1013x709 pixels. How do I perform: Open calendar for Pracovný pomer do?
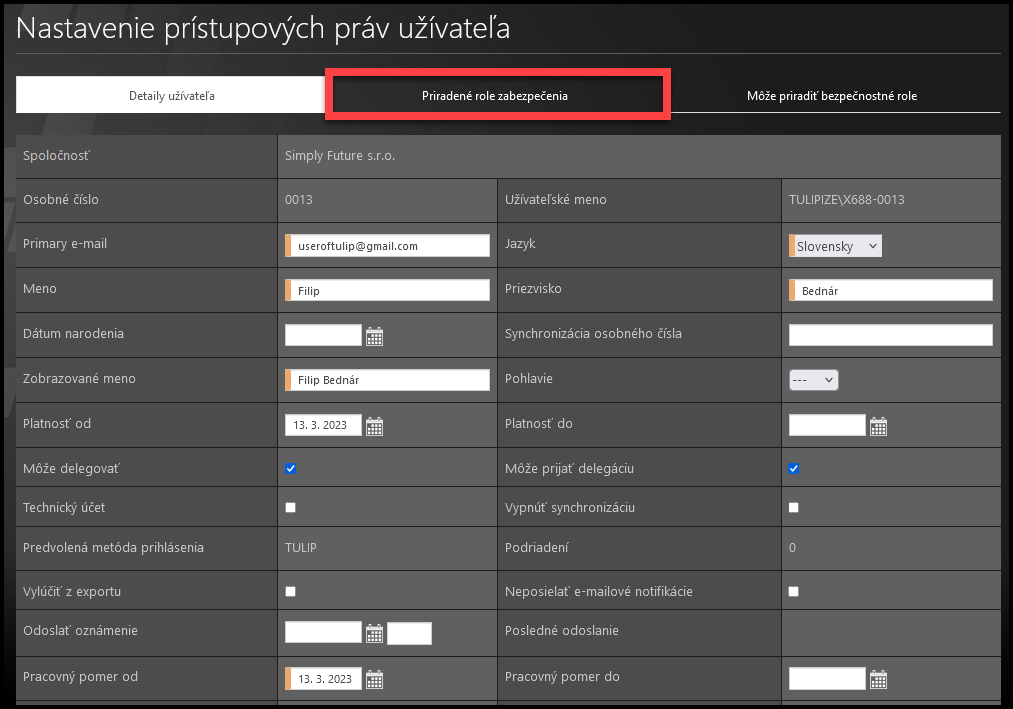878,680
